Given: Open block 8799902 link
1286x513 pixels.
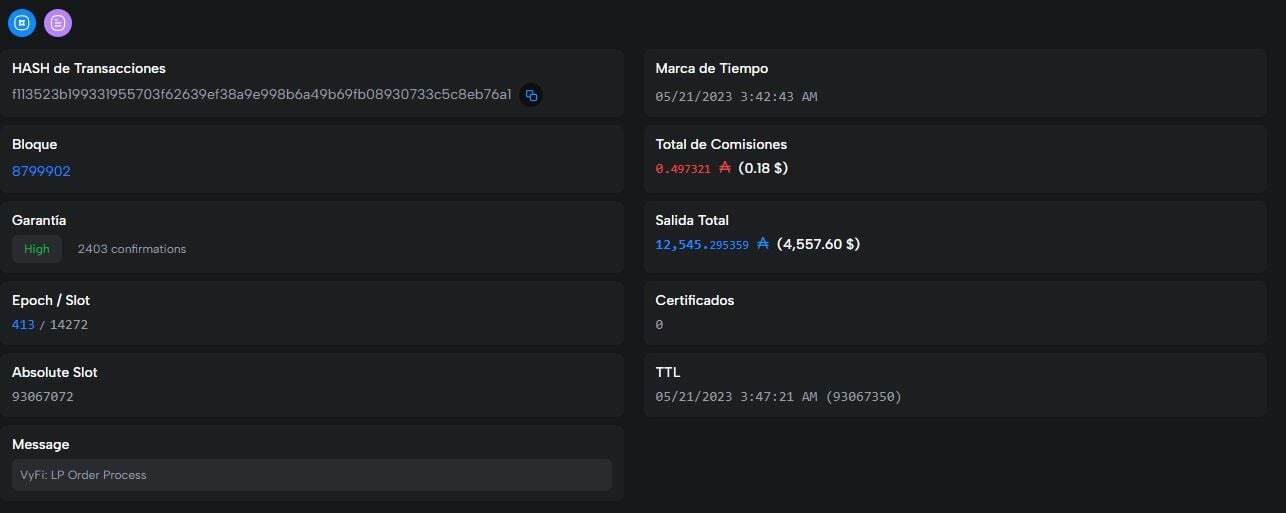Looking at the screenshot, I should coord(41,171).
